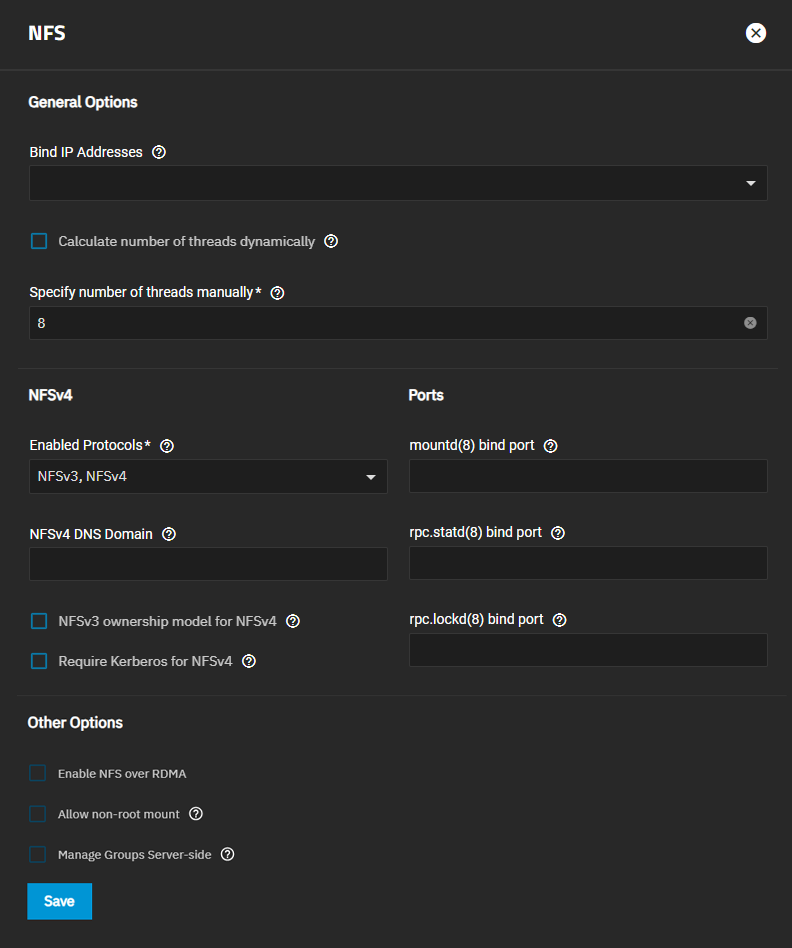Open help tooltip for dynamic thread calculation
Screen dimensions: 792x948
coord(331,241)
